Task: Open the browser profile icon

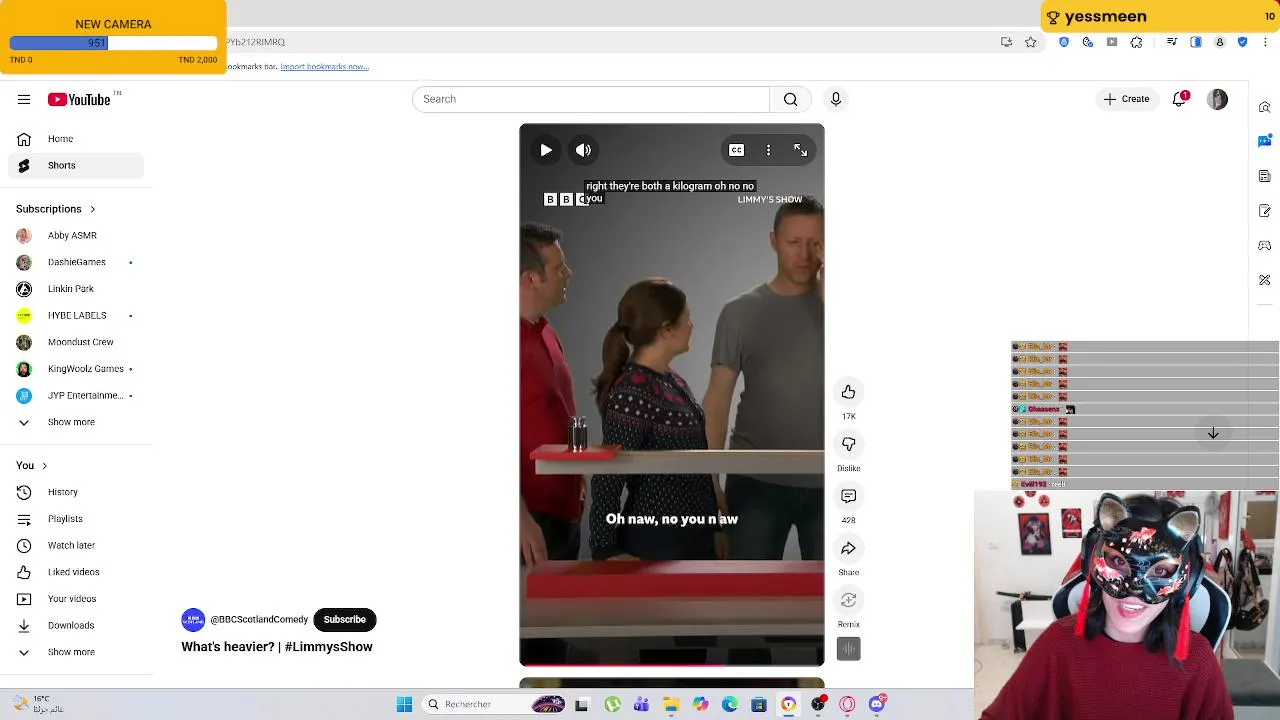Action: click(1219, 42)
